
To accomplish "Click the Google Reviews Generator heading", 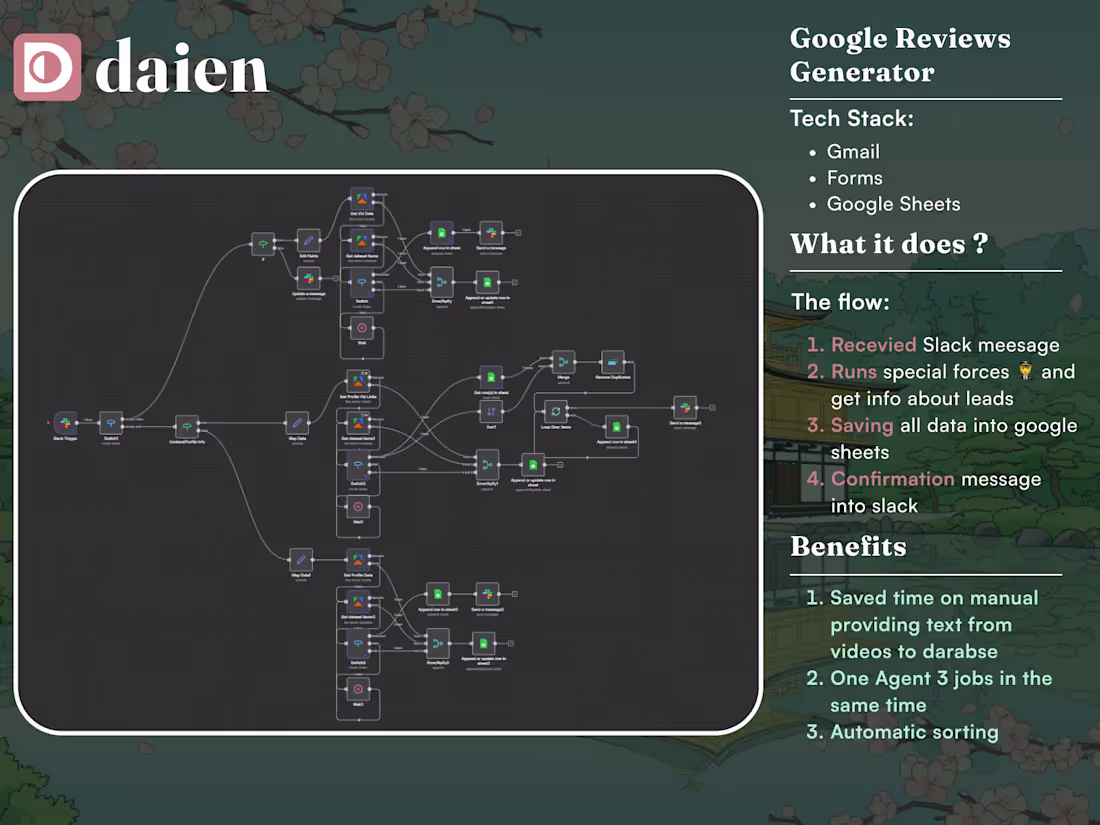I will pyautogui.click(x=900, y=55).
